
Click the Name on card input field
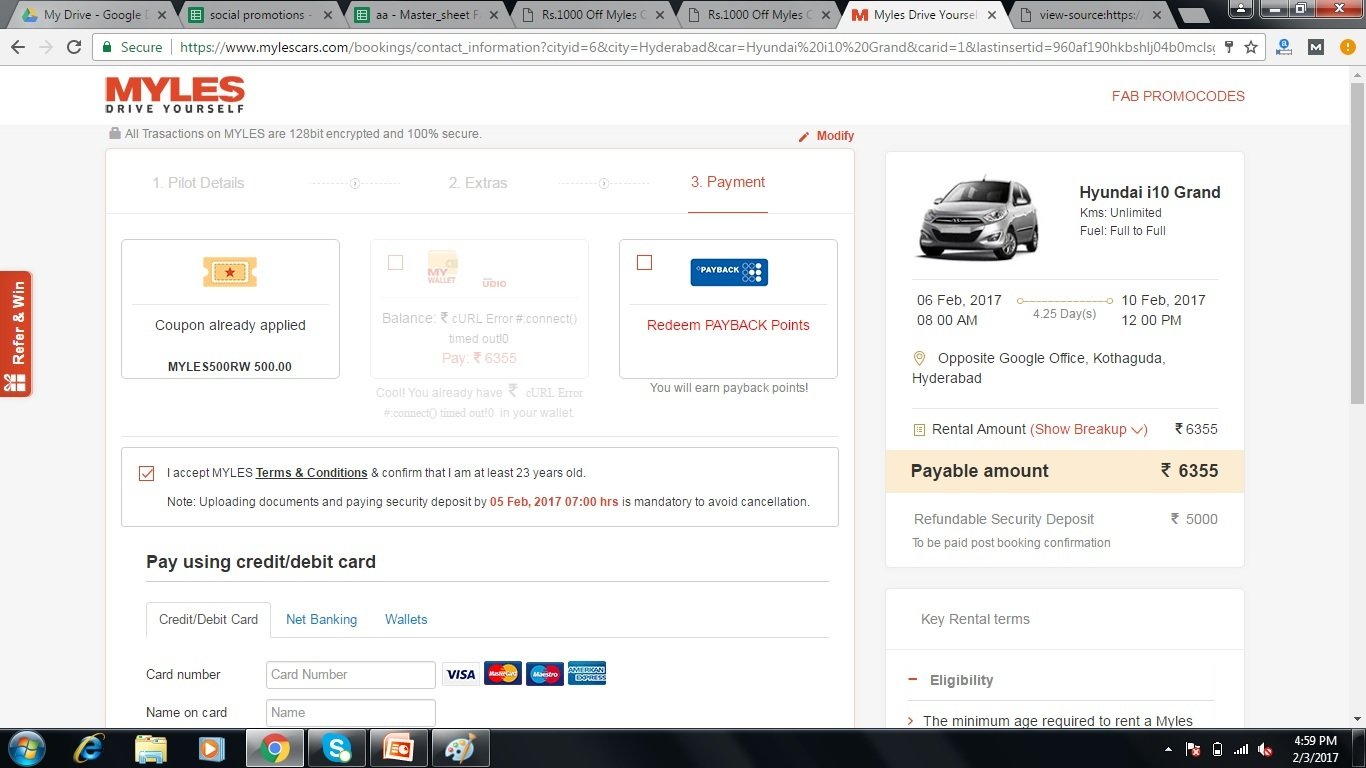pyautogui.click(x=351, y=713)
